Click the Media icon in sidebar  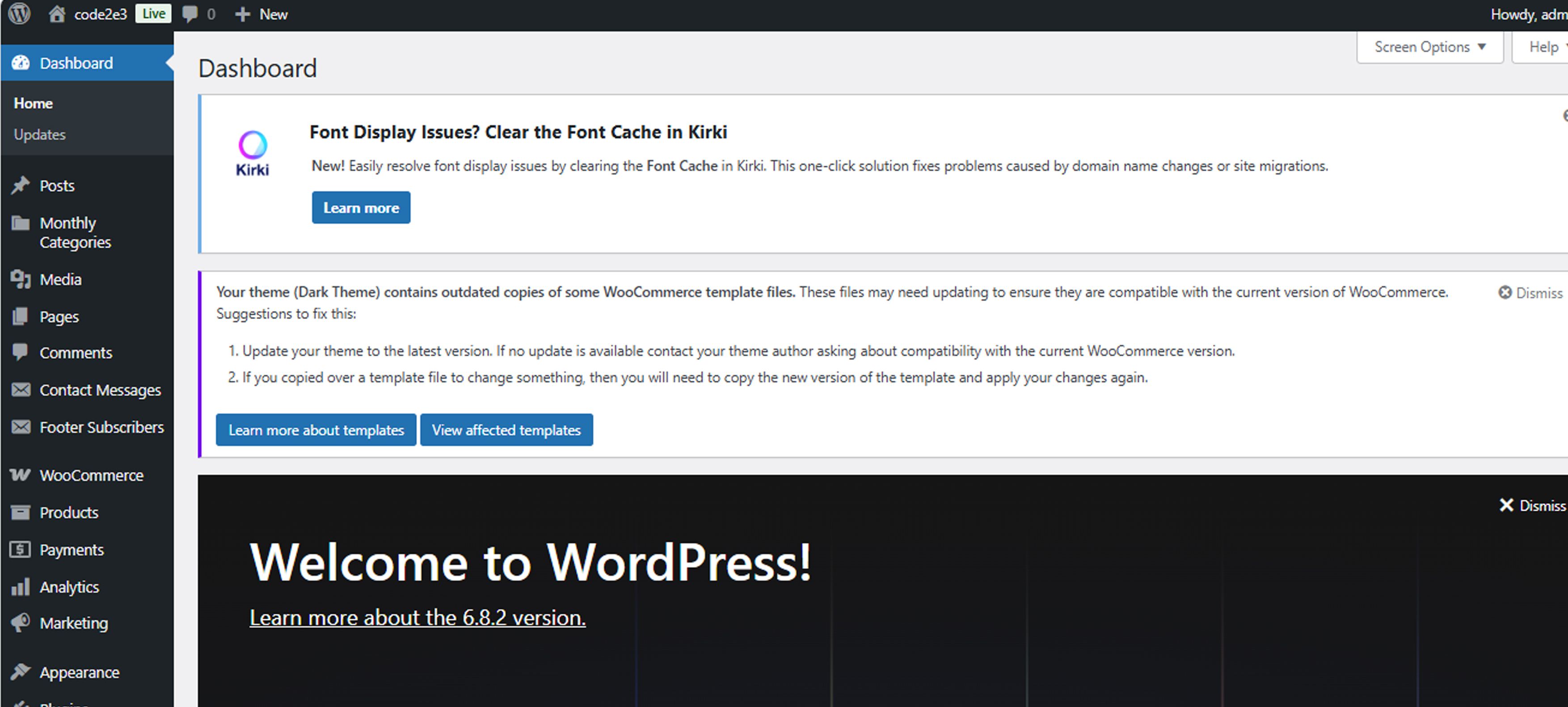click(20, 279)
